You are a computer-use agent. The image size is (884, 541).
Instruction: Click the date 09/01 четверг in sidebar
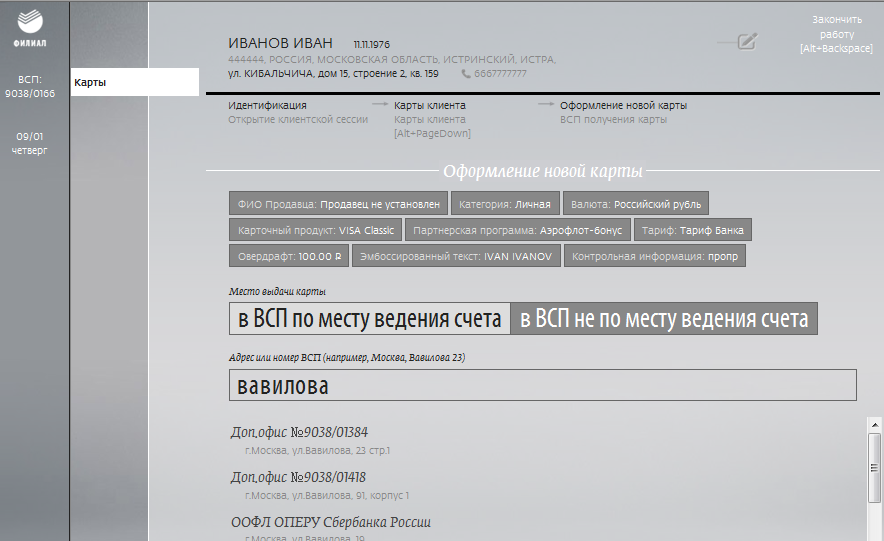coord(29,143)
